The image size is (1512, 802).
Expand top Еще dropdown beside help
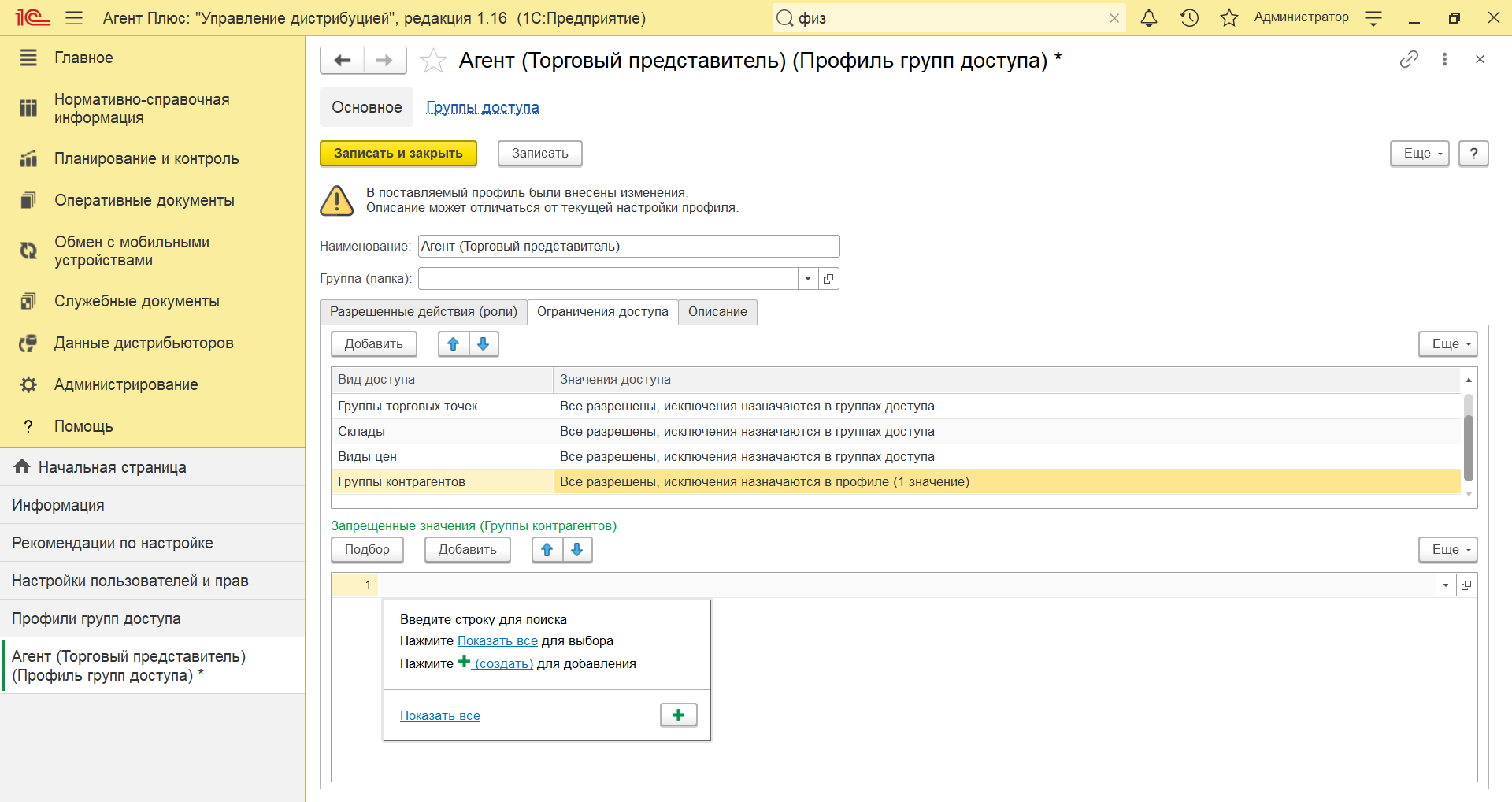[1419, 154]
